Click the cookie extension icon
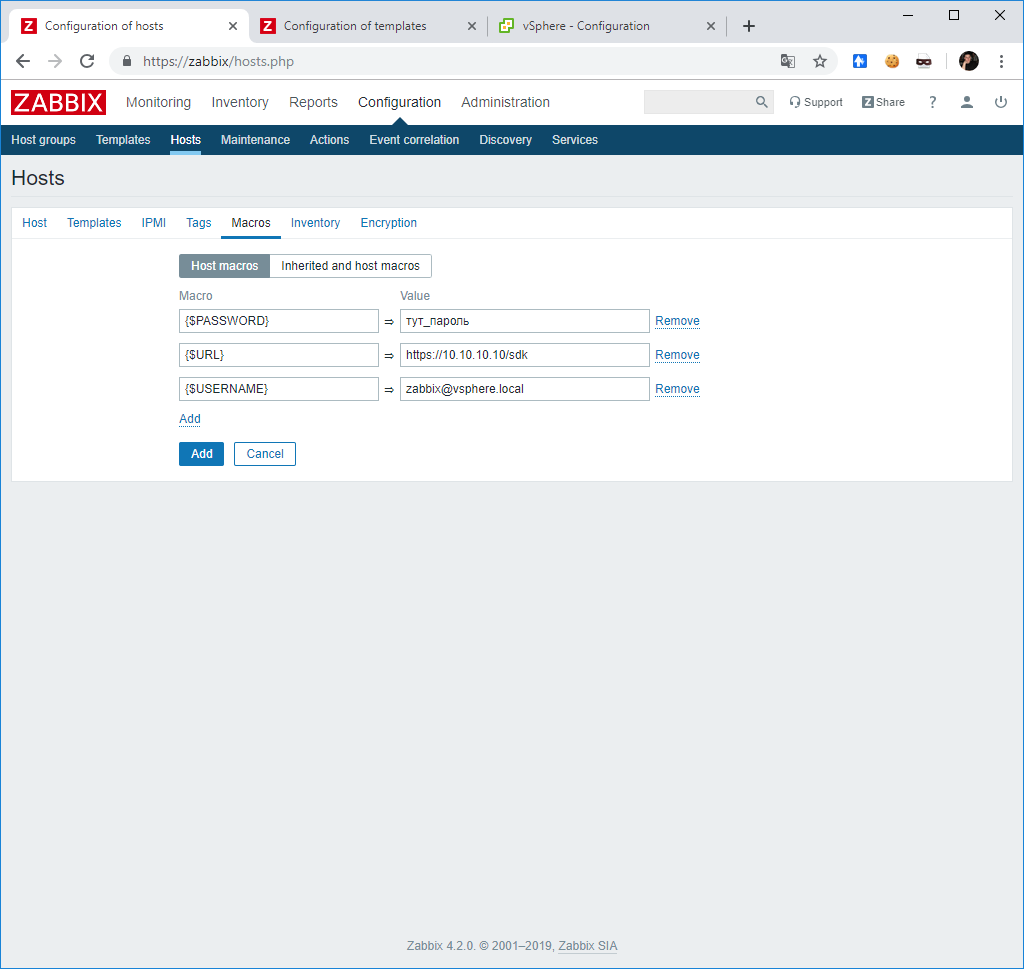Image resolution: width=1024 pixels, height=969 pixels. [x=891, y=61]
